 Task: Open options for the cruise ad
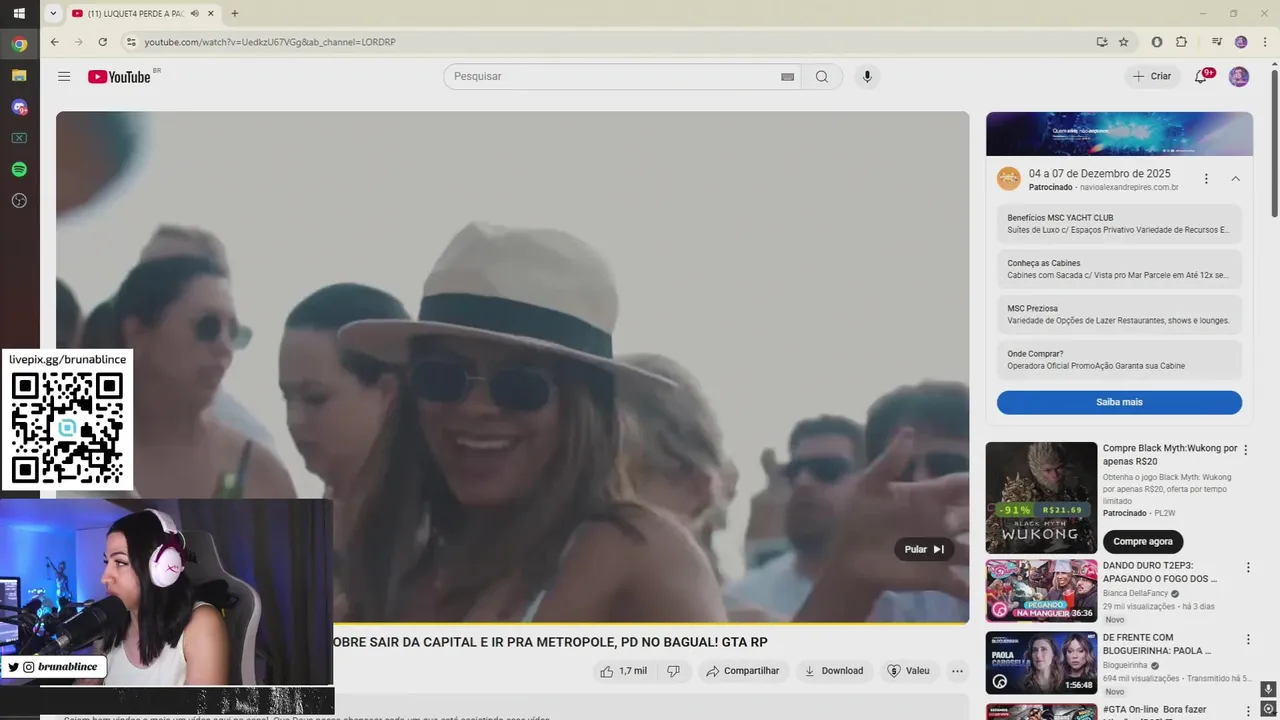[1206, 179]
